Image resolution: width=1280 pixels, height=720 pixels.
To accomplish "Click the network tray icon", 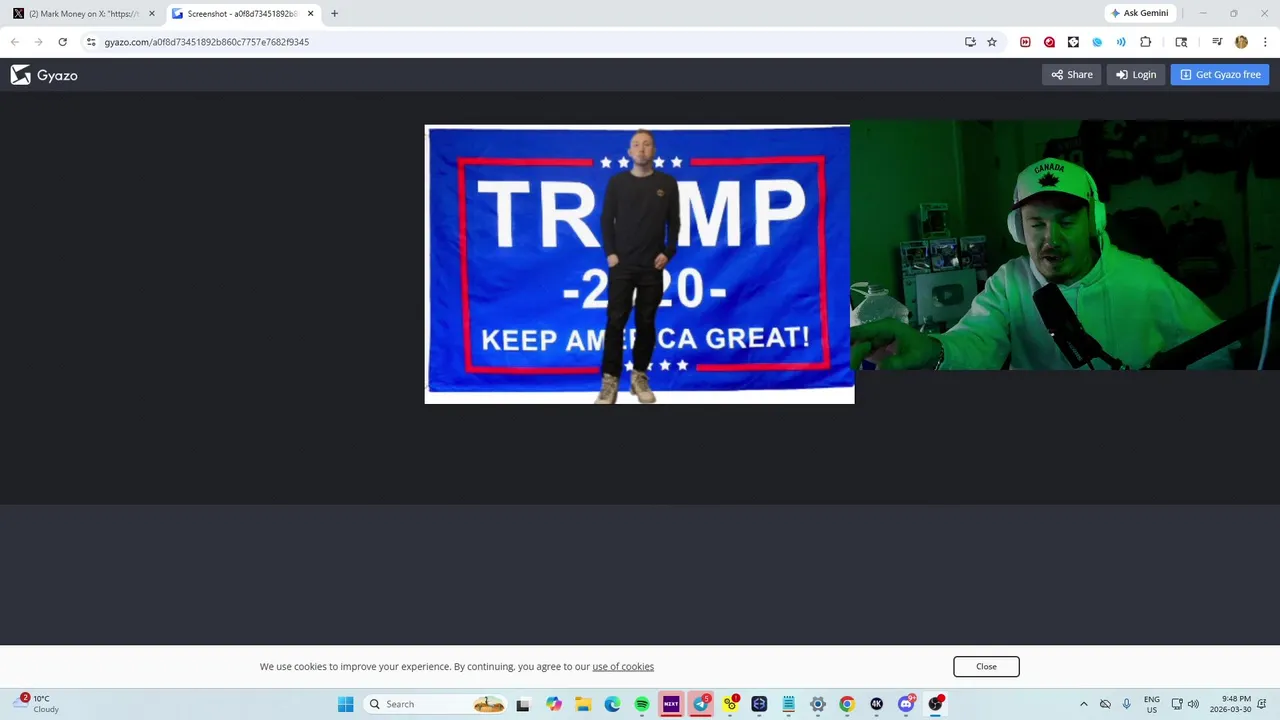I will click(x=1177, y=704).
